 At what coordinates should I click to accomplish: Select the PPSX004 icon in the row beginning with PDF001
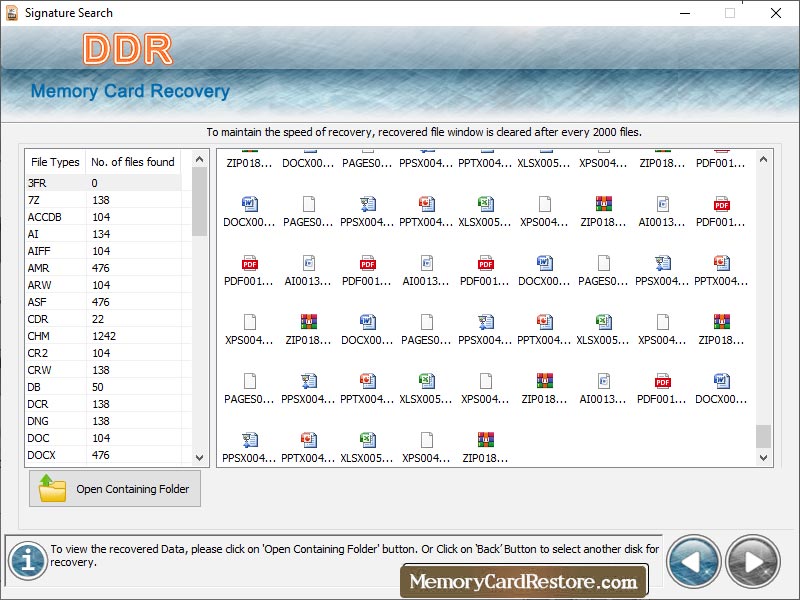[x=662, y=263]
